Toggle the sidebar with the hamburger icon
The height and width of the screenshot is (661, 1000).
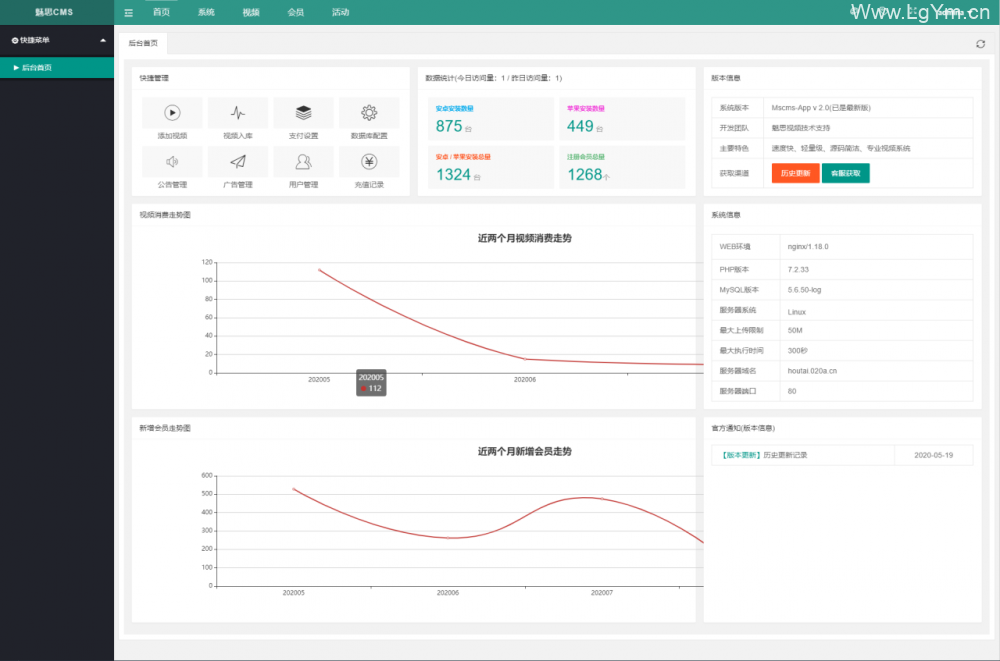pyautogui.click(x=128, y=13)
